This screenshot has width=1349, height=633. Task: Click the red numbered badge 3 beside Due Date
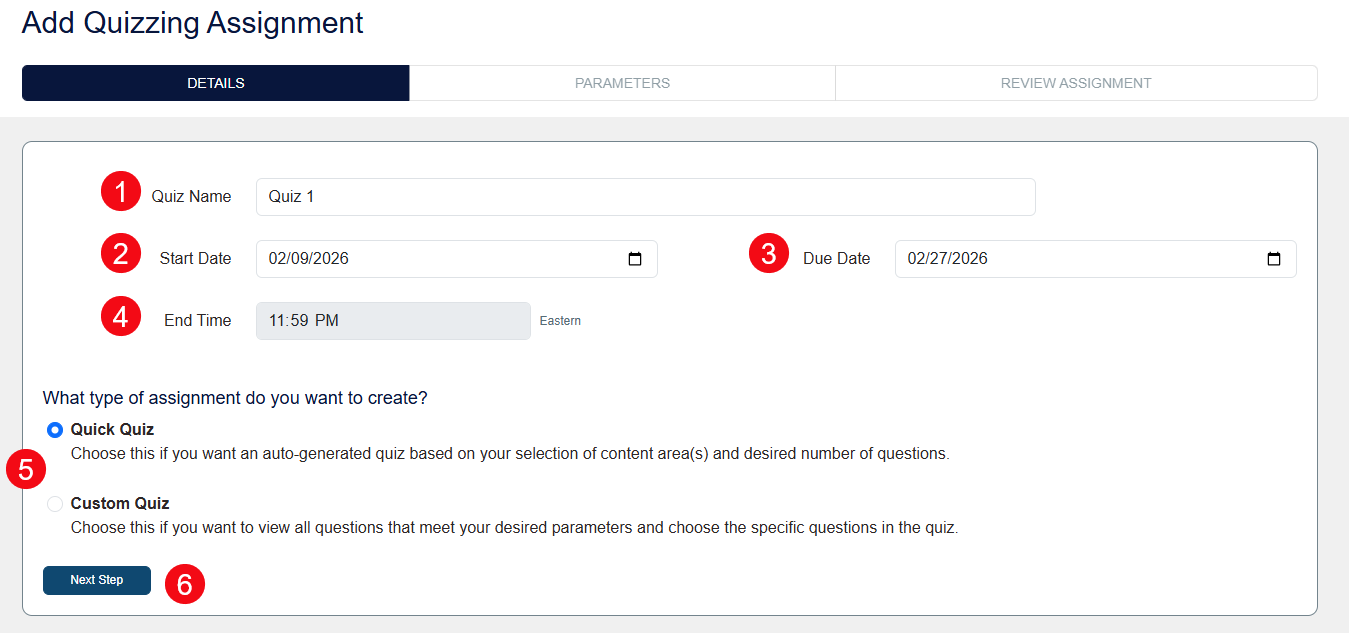click(768, 253)
